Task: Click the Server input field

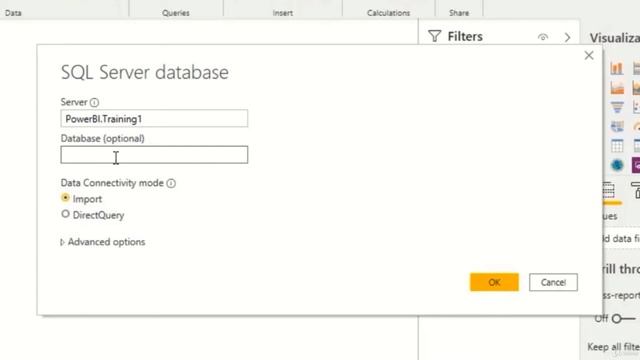Action: pyautogui.click(x=154, y=118)
